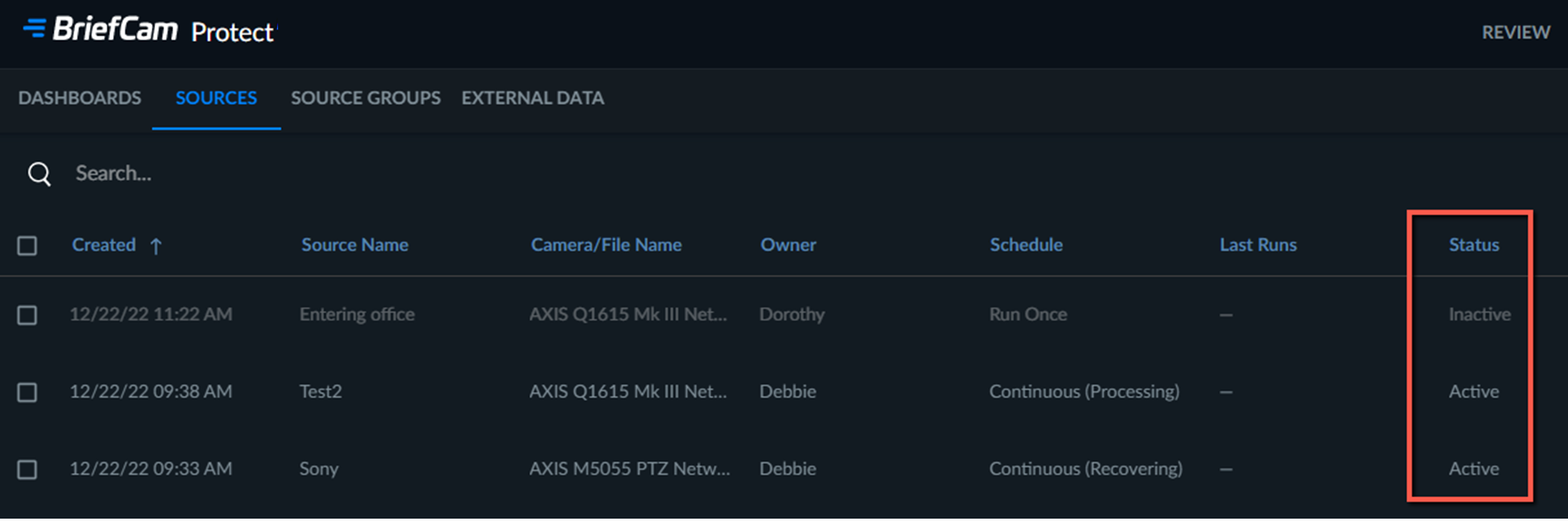Sort by the Owner column

coord(788,245)
